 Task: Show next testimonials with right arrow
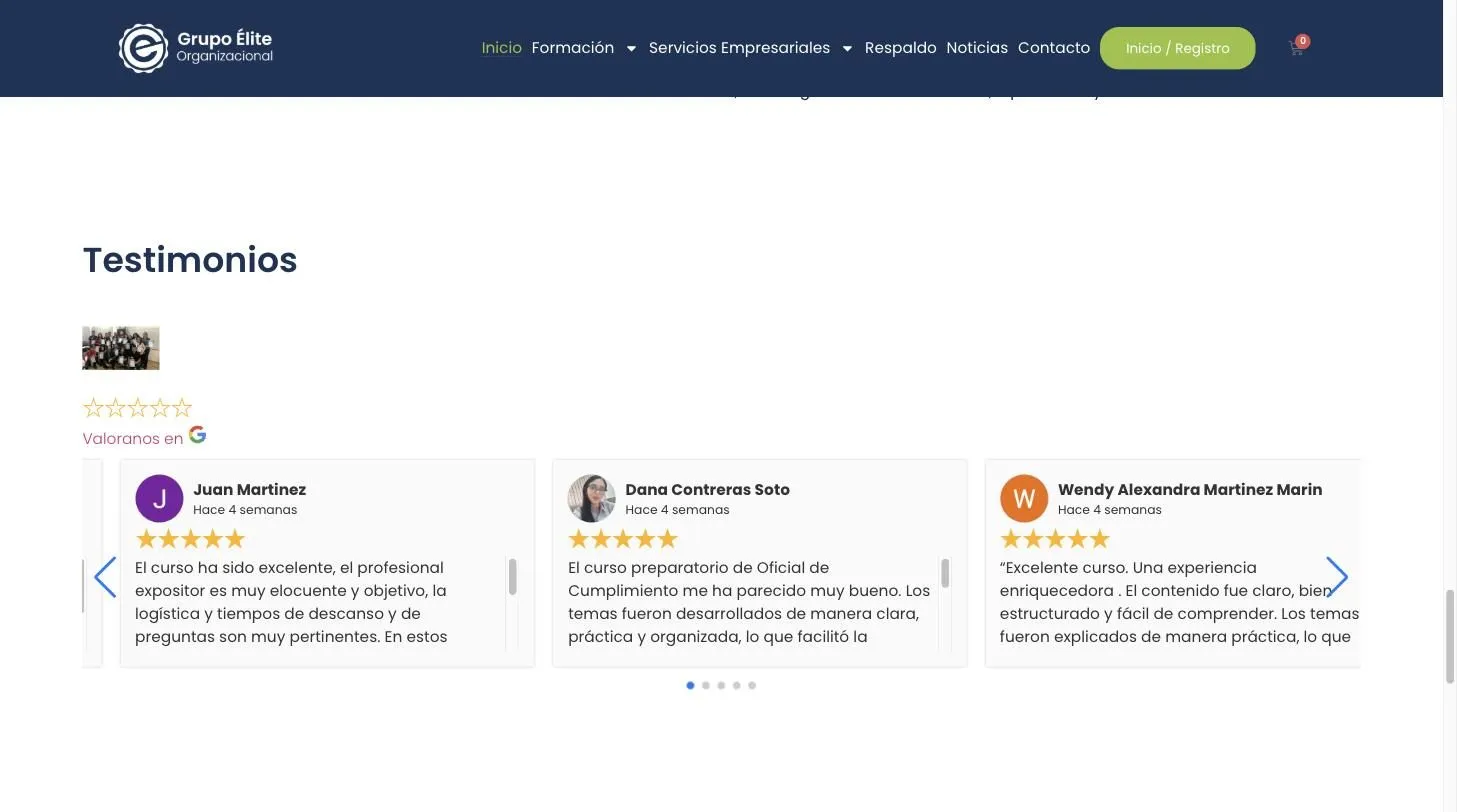coord(1337,577)
